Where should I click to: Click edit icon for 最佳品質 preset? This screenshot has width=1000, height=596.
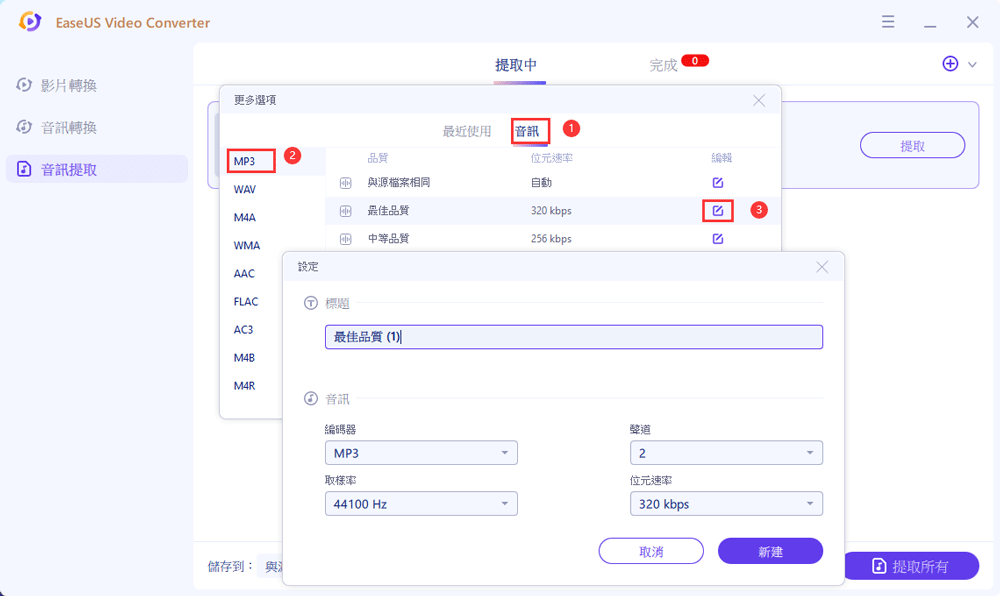point(717,211)
